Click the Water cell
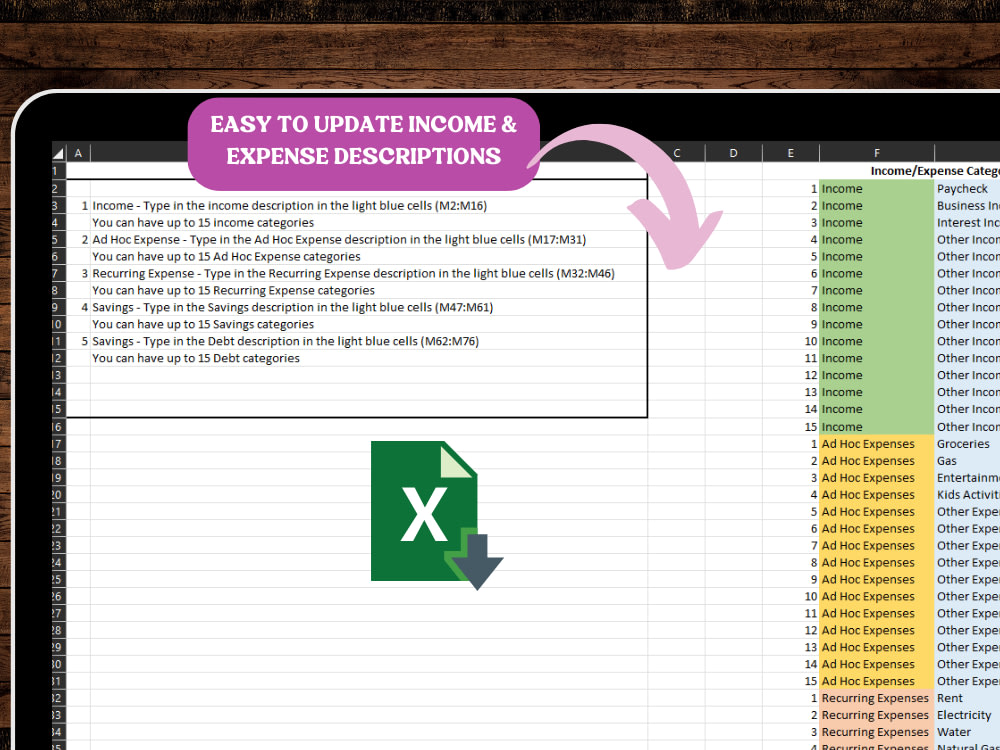 pyautogui.click(x=958, y=732)
